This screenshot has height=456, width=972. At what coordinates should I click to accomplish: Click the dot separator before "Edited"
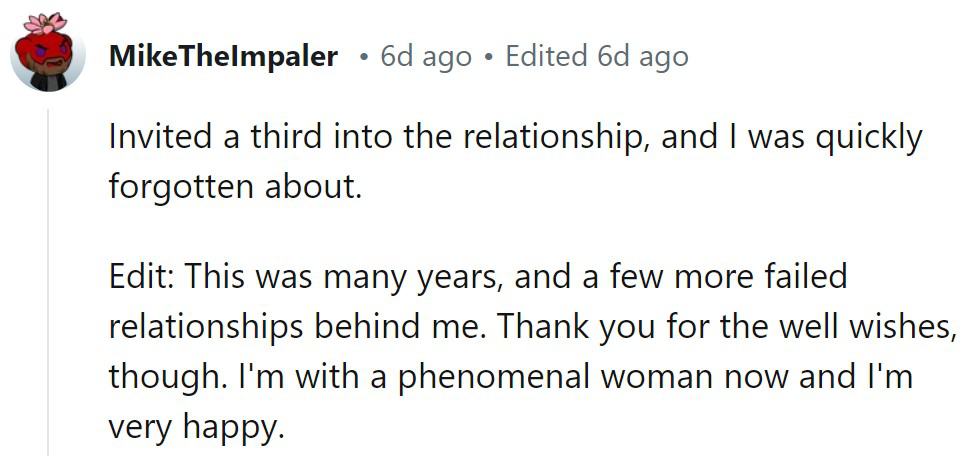[x=489, y=58]
